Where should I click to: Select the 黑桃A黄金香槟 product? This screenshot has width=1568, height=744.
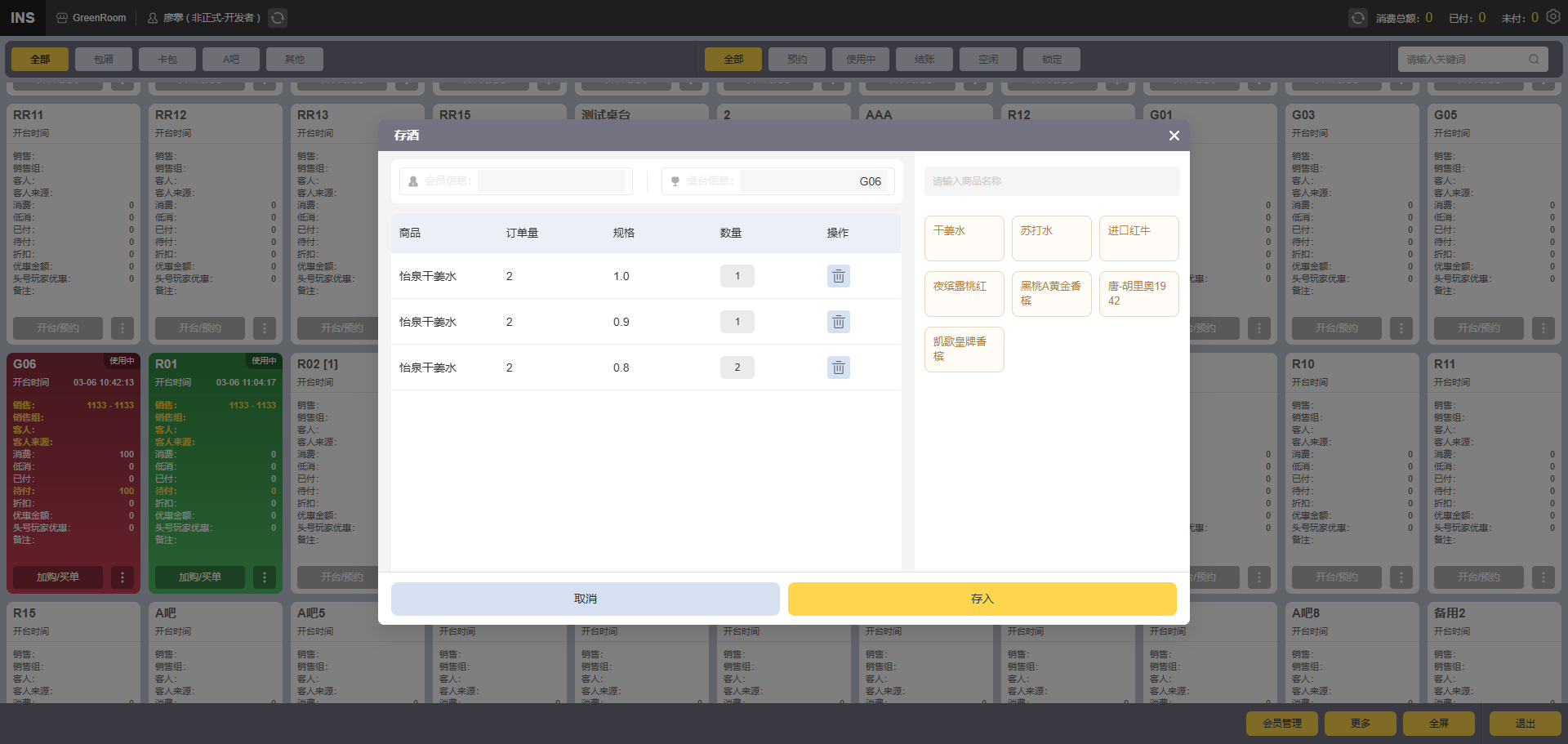click(x=1052, y=294)
